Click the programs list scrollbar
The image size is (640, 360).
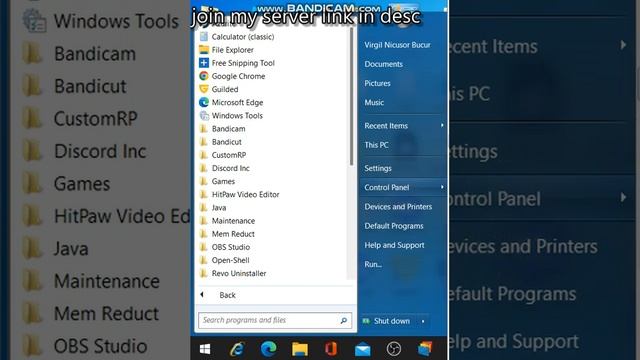click(x=351, y=96)
